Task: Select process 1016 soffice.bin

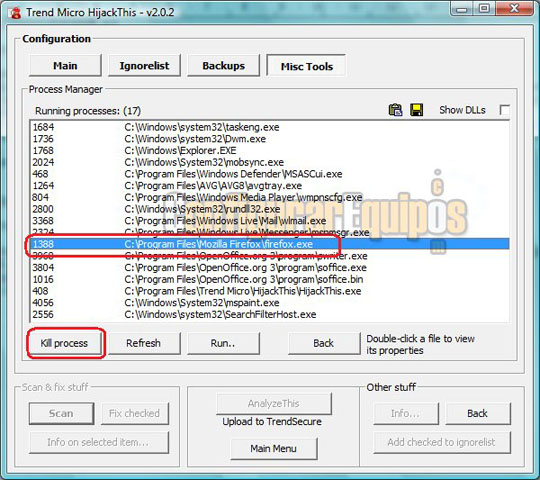Action: pos(269,279)
